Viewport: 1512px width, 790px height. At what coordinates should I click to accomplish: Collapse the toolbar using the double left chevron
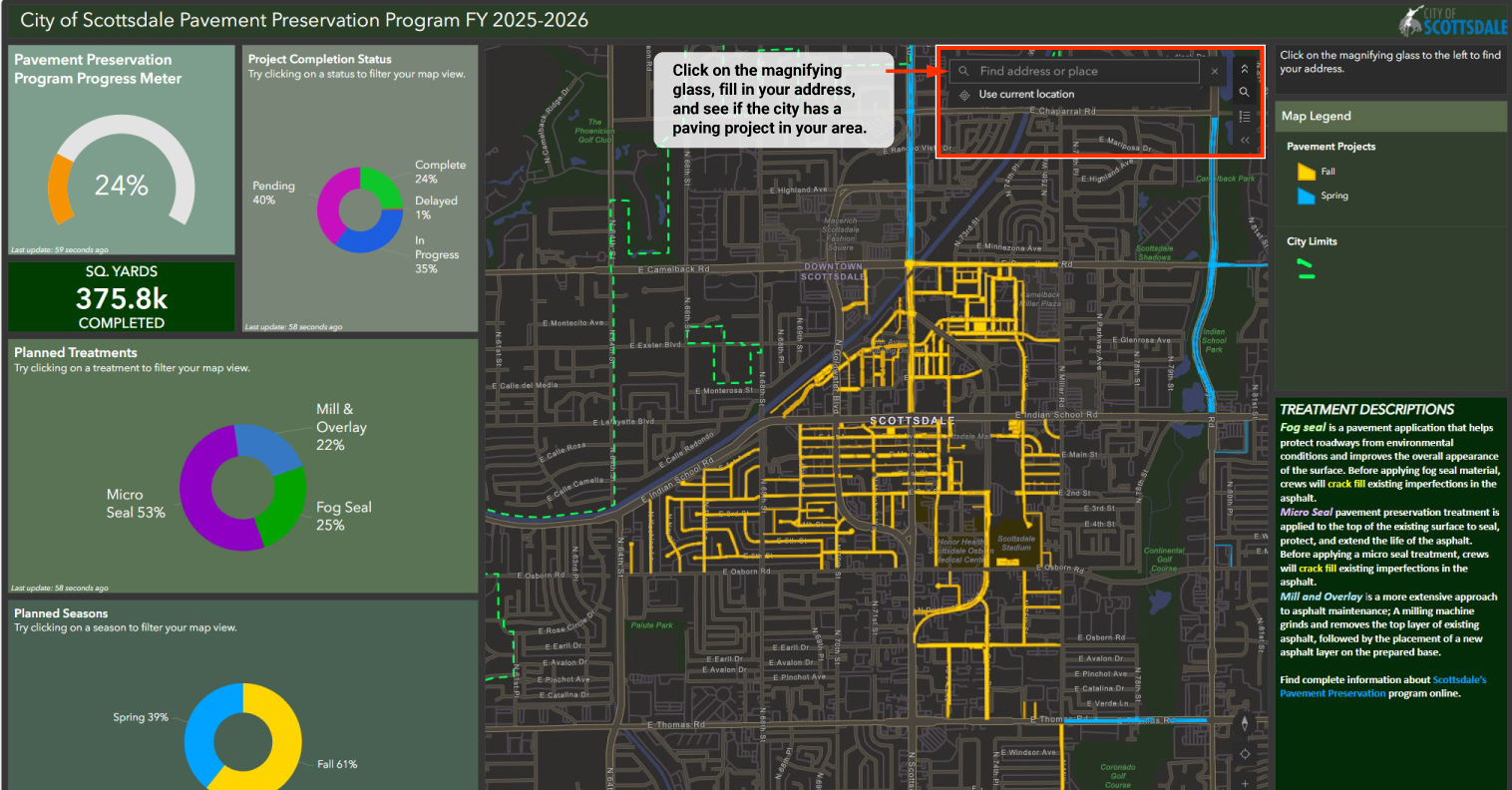click(x=1244, y=141)
